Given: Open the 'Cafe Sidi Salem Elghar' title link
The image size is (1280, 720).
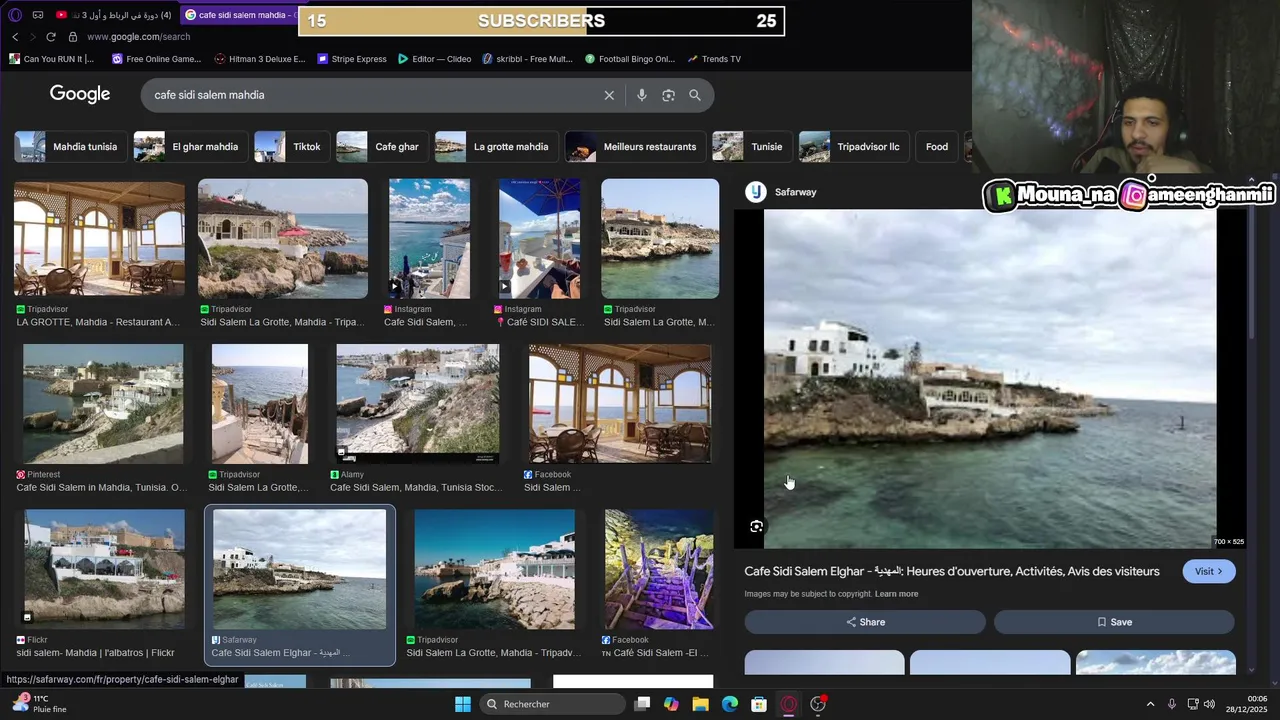Looking at the screenshot, I should 952,571.
